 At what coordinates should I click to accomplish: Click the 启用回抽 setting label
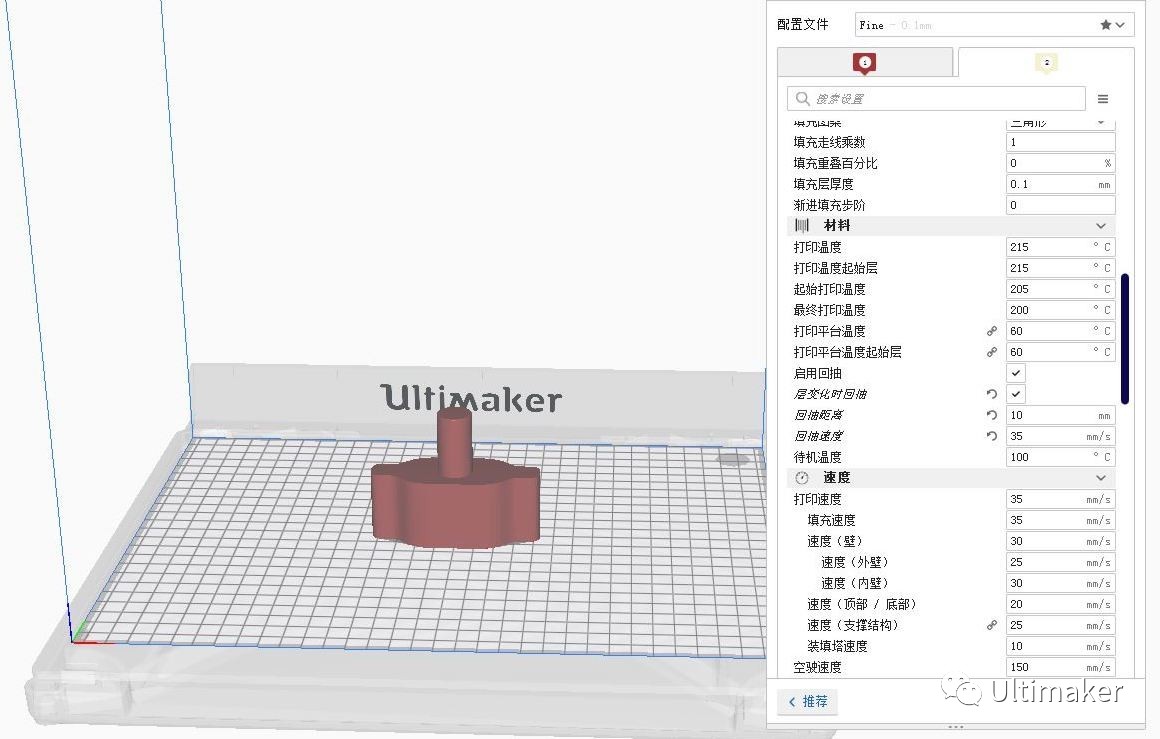(x=817, y=374)
